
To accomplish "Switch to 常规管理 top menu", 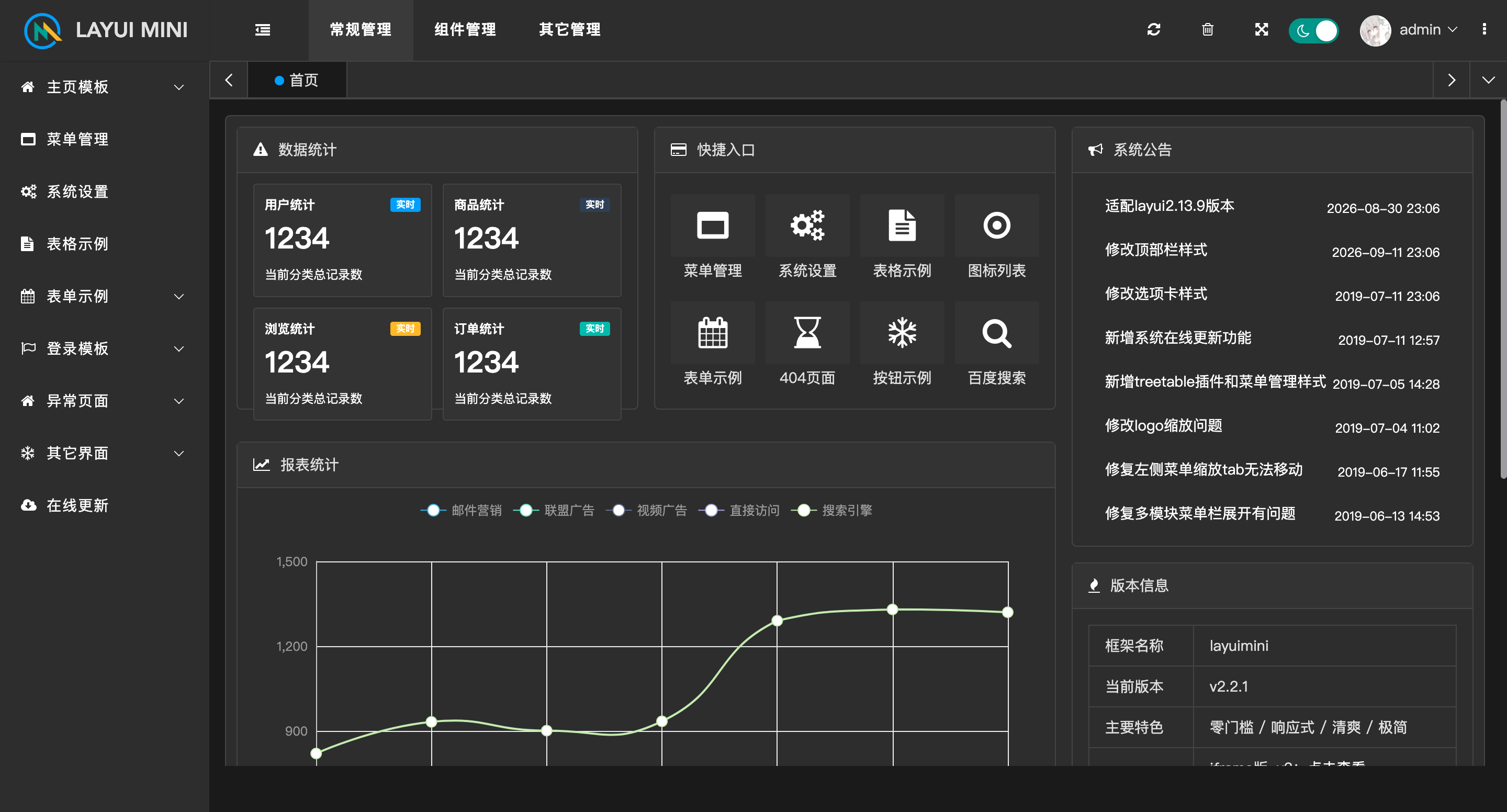I will click(361, 30).
